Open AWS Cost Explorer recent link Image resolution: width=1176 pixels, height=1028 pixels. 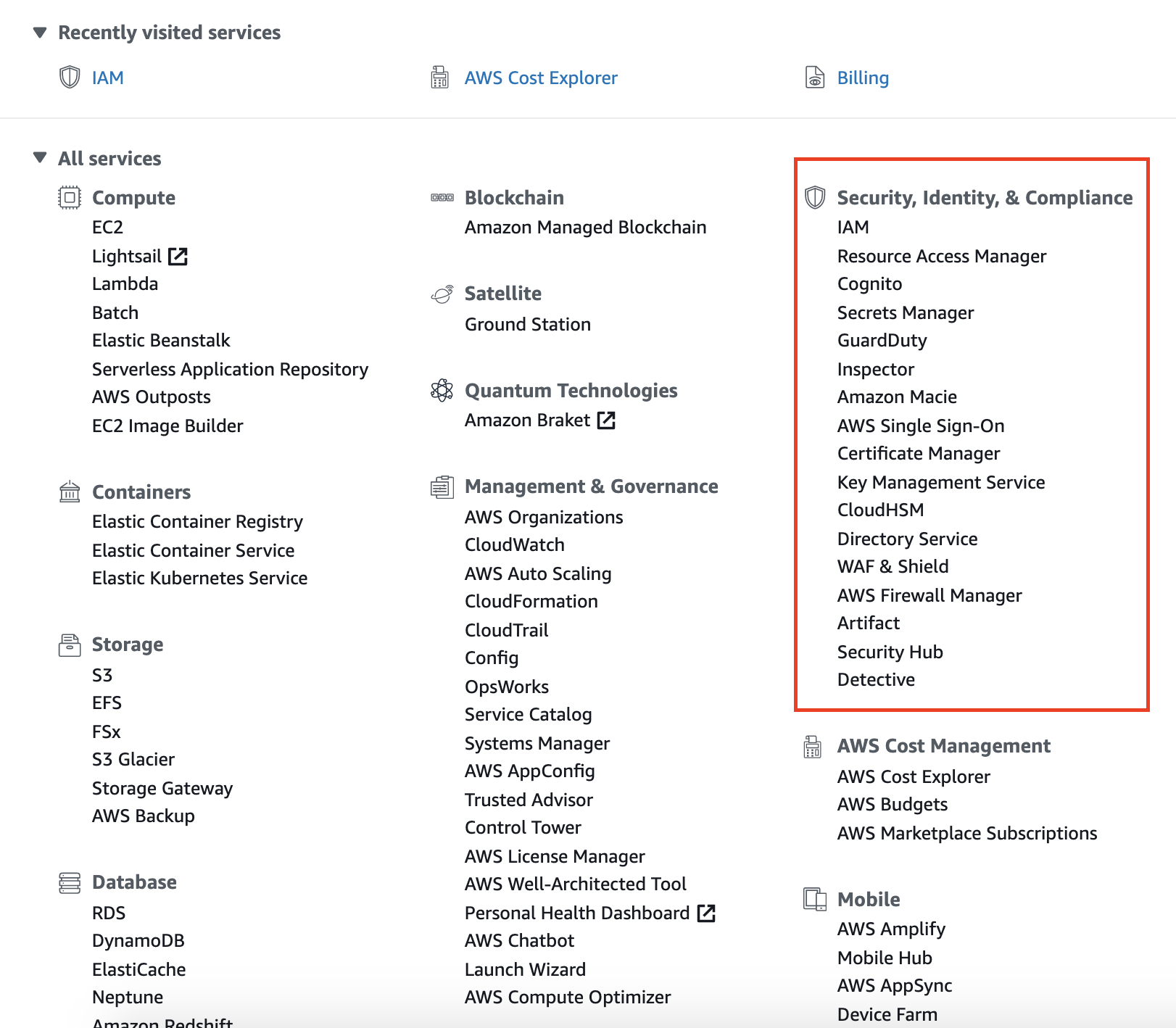pos(541,78)
